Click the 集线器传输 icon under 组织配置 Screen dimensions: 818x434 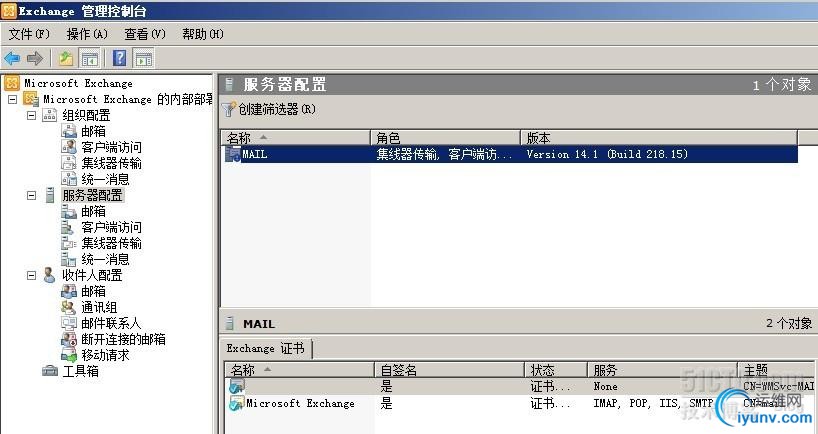coord(69,163)
